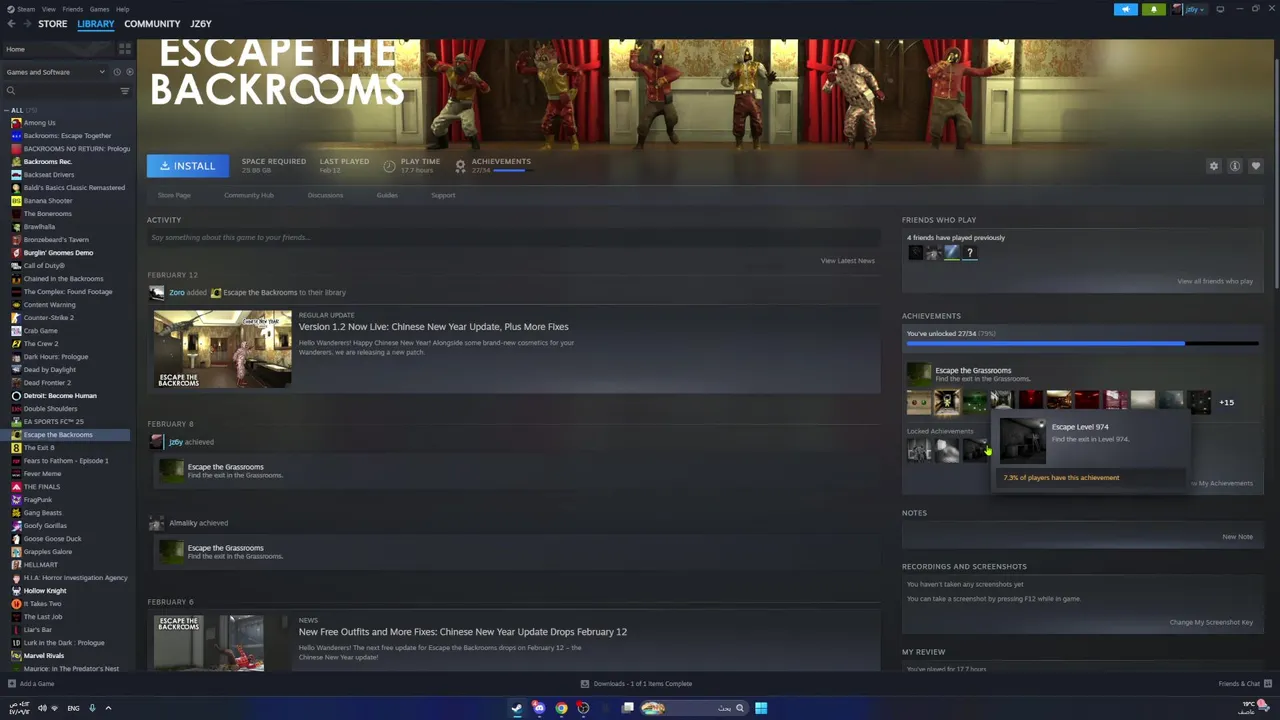
Task: Open Version 1.2 Now Live news headline
Action: [x=433, y=327]
